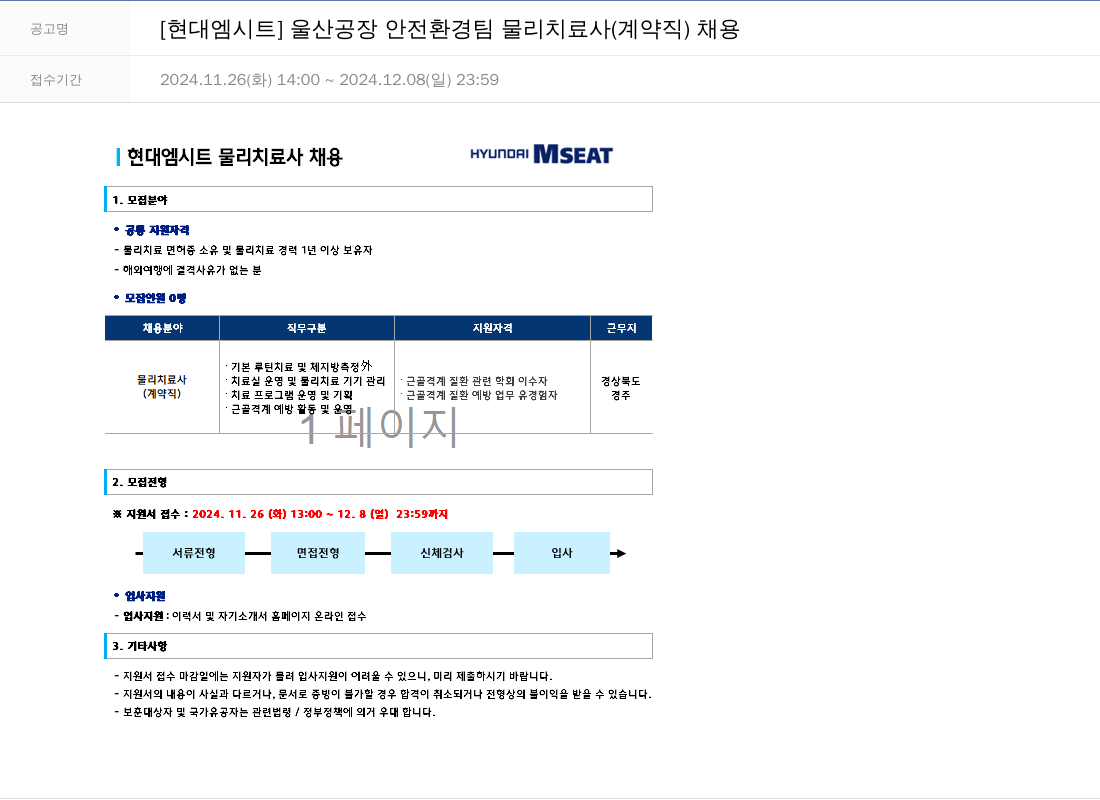Click the "모집인원 0명" subheading

[155, 298]
